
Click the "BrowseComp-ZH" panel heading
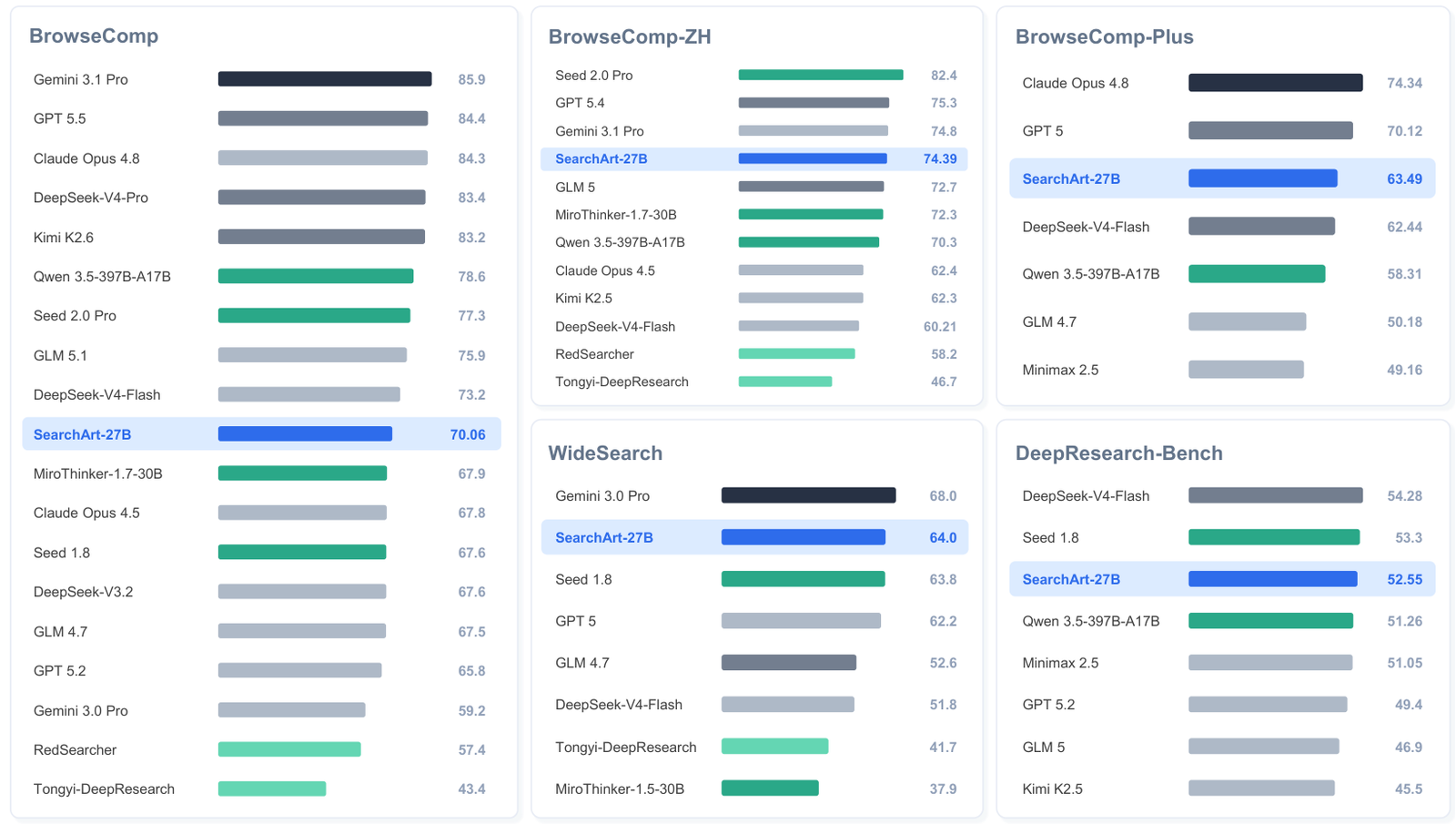click(x=630, y=36)
